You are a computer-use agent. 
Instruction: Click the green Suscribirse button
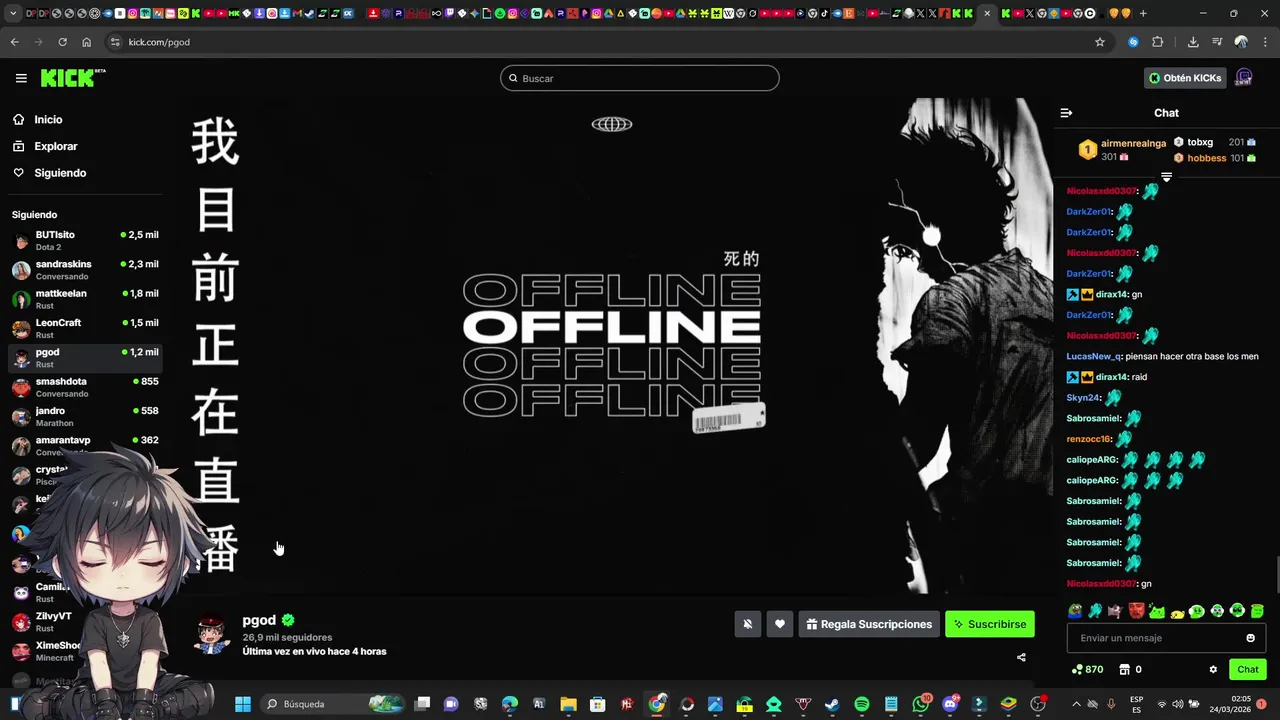(x=990, y=624)
